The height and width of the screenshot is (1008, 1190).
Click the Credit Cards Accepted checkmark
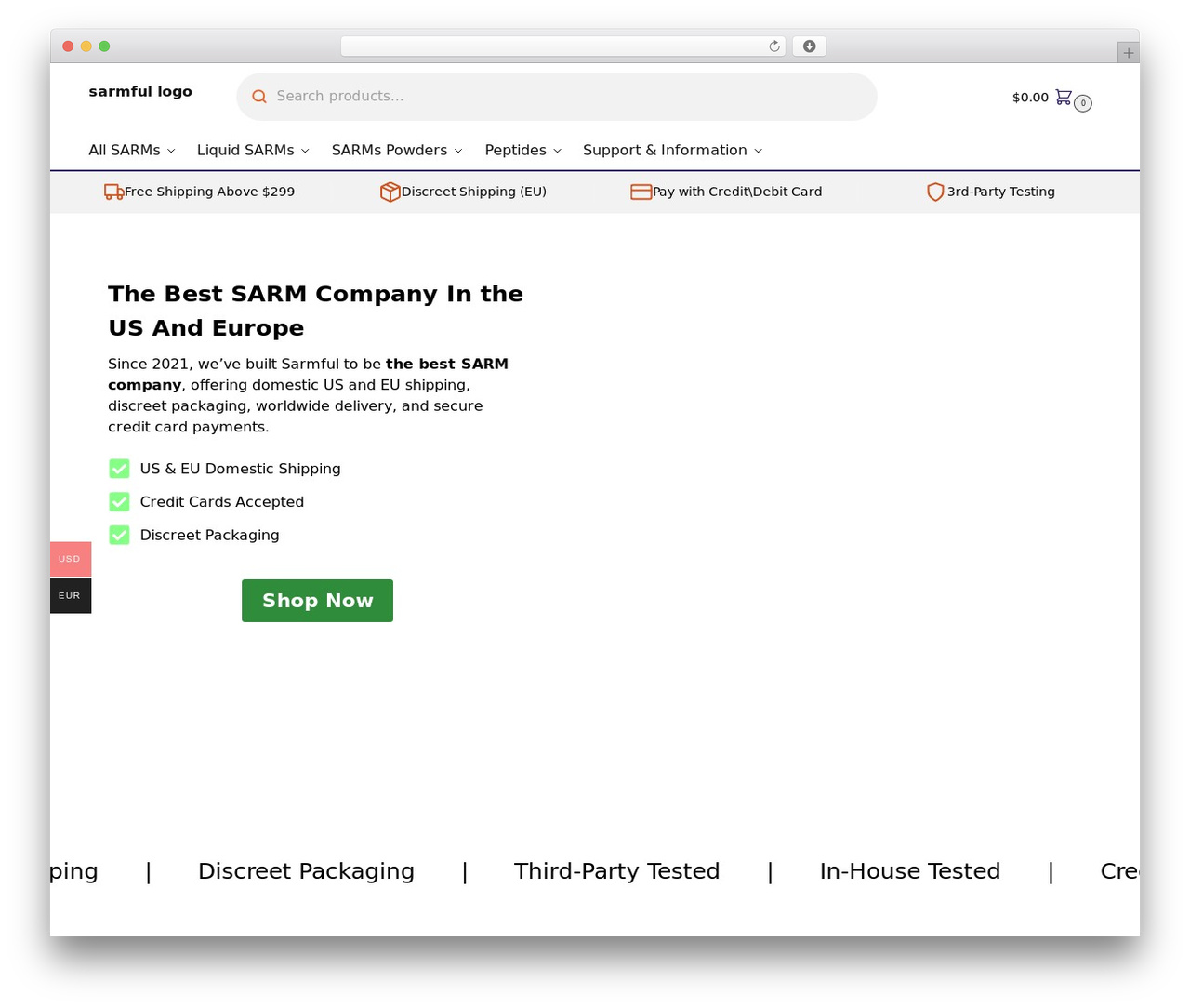pos(119,502)
